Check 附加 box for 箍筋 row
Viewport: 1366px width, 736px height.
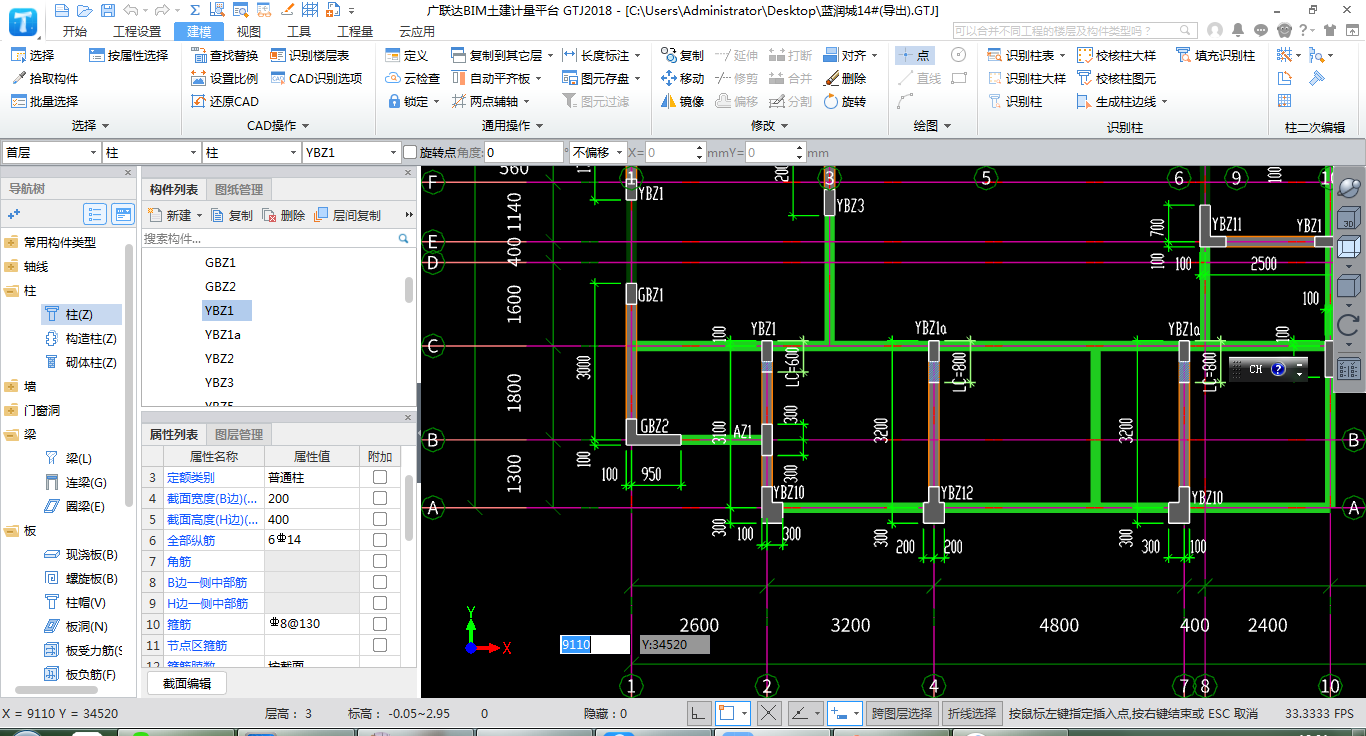[380, 624]
